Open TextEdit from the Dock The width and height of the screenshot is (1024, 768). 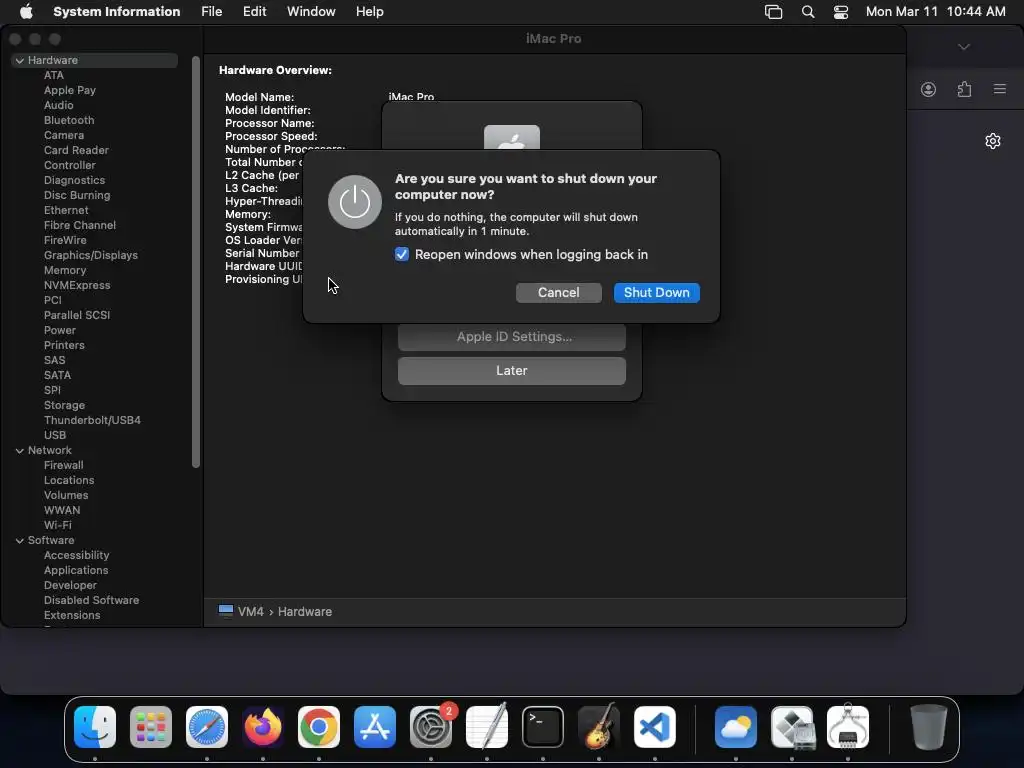coord(487,727)
